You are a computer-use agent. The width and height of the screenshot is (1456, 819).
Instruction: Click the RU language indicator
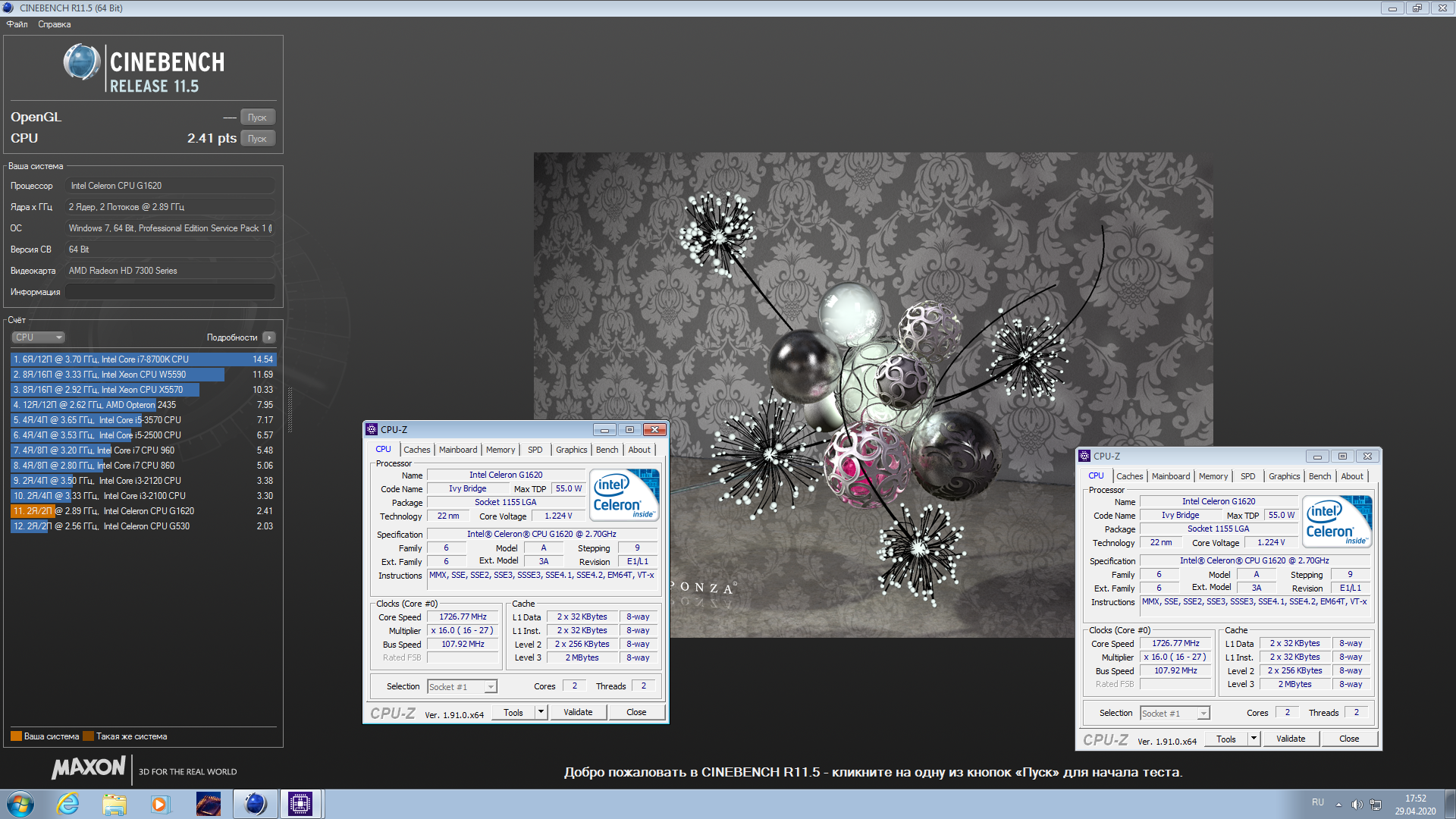(1318, 802)
